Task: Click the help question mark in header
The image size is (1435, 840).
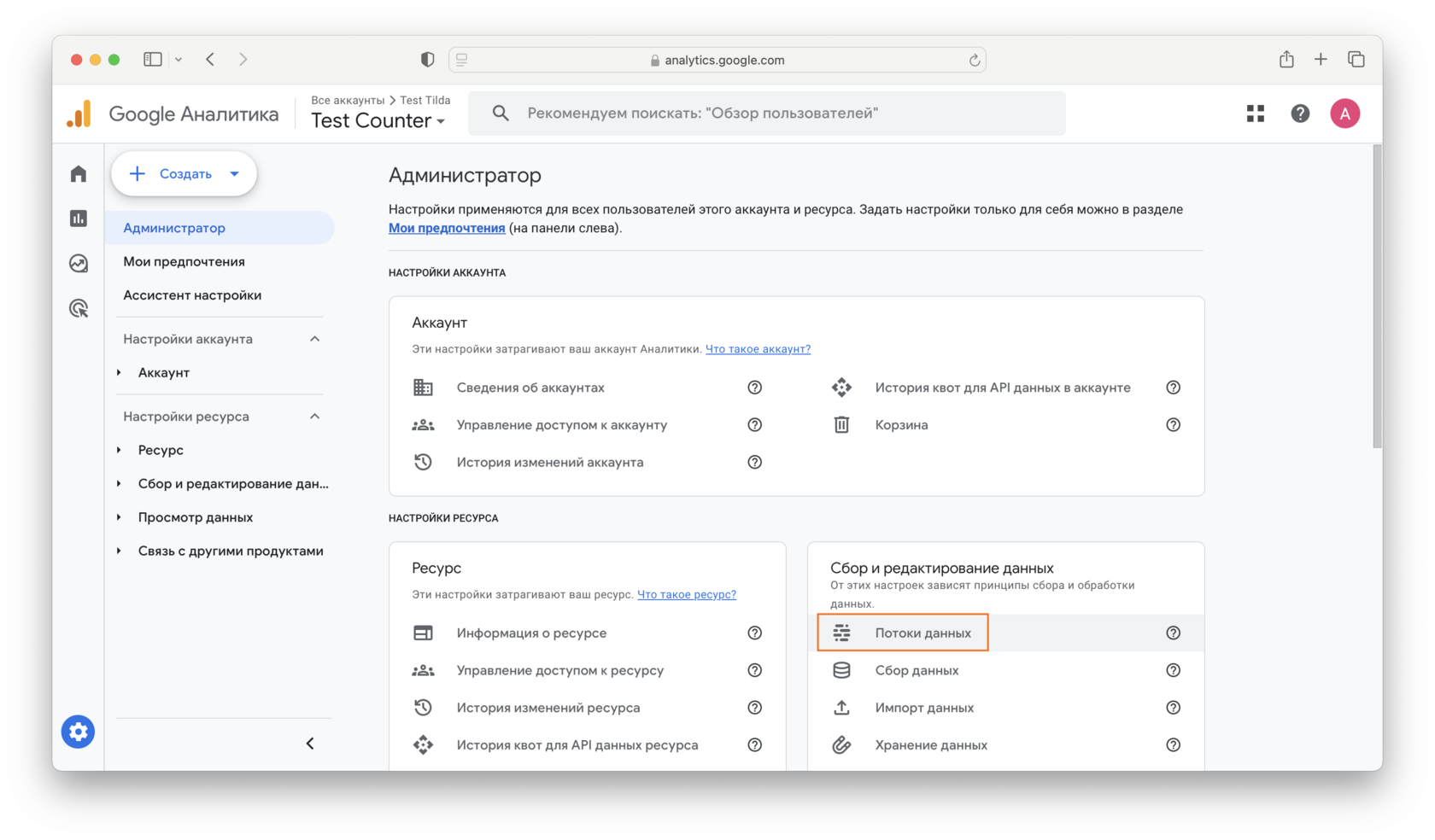Action: pos(1300,114)
